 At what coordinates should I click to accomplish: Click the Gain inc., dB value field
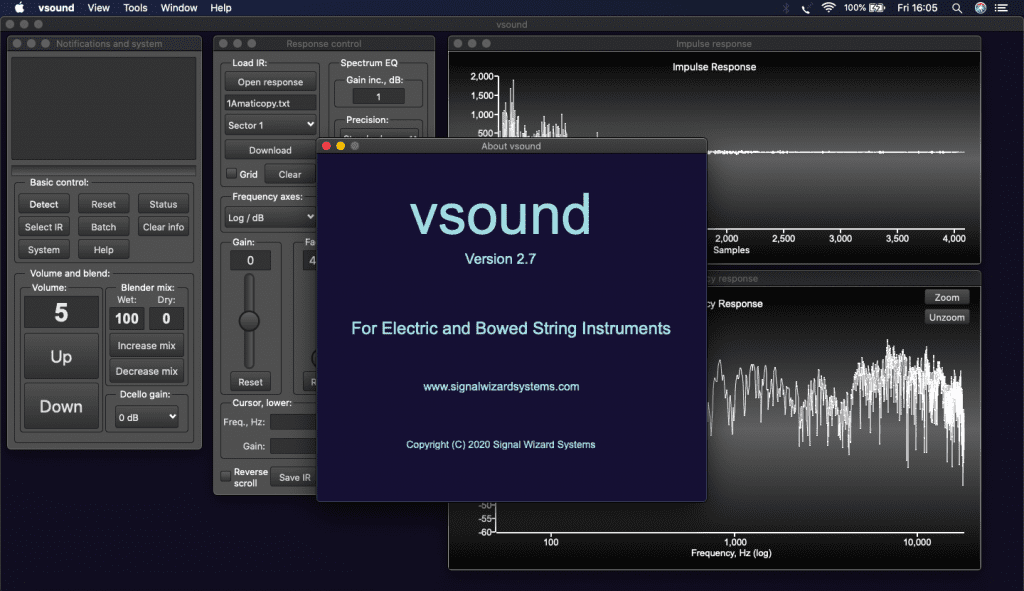378,97
